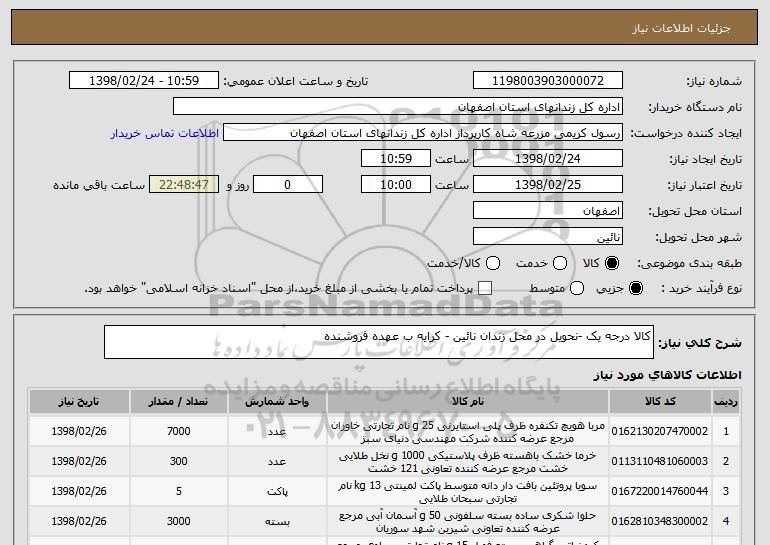Click quantity 5 in row 3
This screenshot has height=545, width=770.
(179, 491)
